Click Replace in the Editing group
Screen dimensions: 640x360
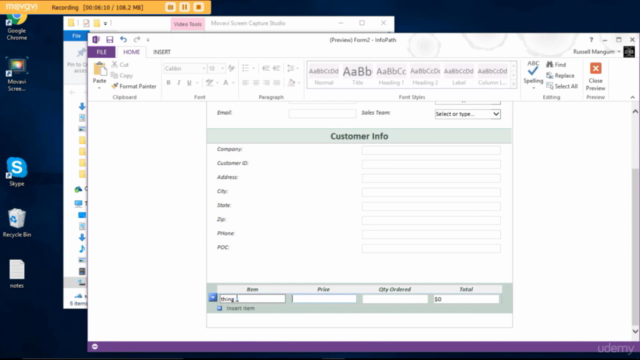point(560,76)
